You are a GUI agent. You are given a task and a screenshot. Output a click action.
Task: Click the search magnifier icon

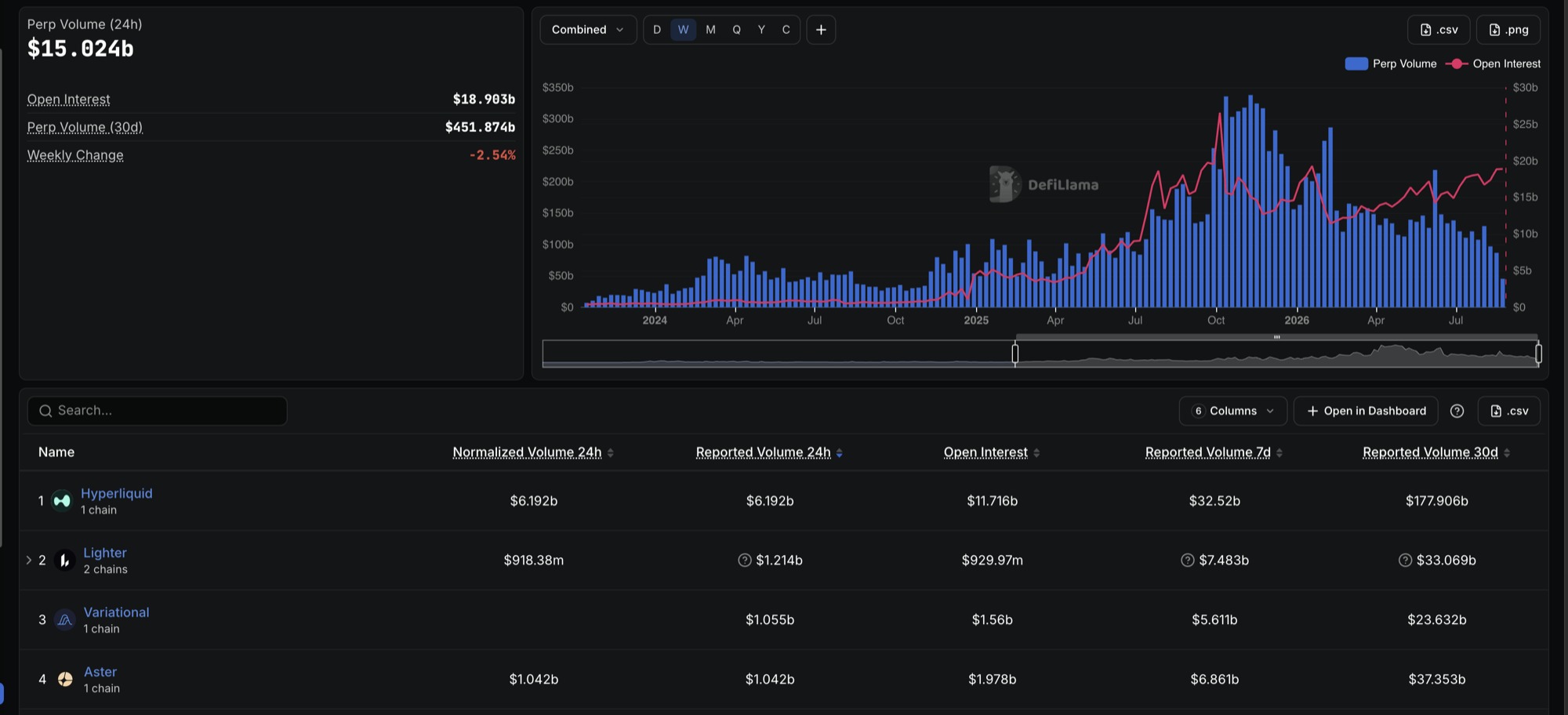[45, 411]
